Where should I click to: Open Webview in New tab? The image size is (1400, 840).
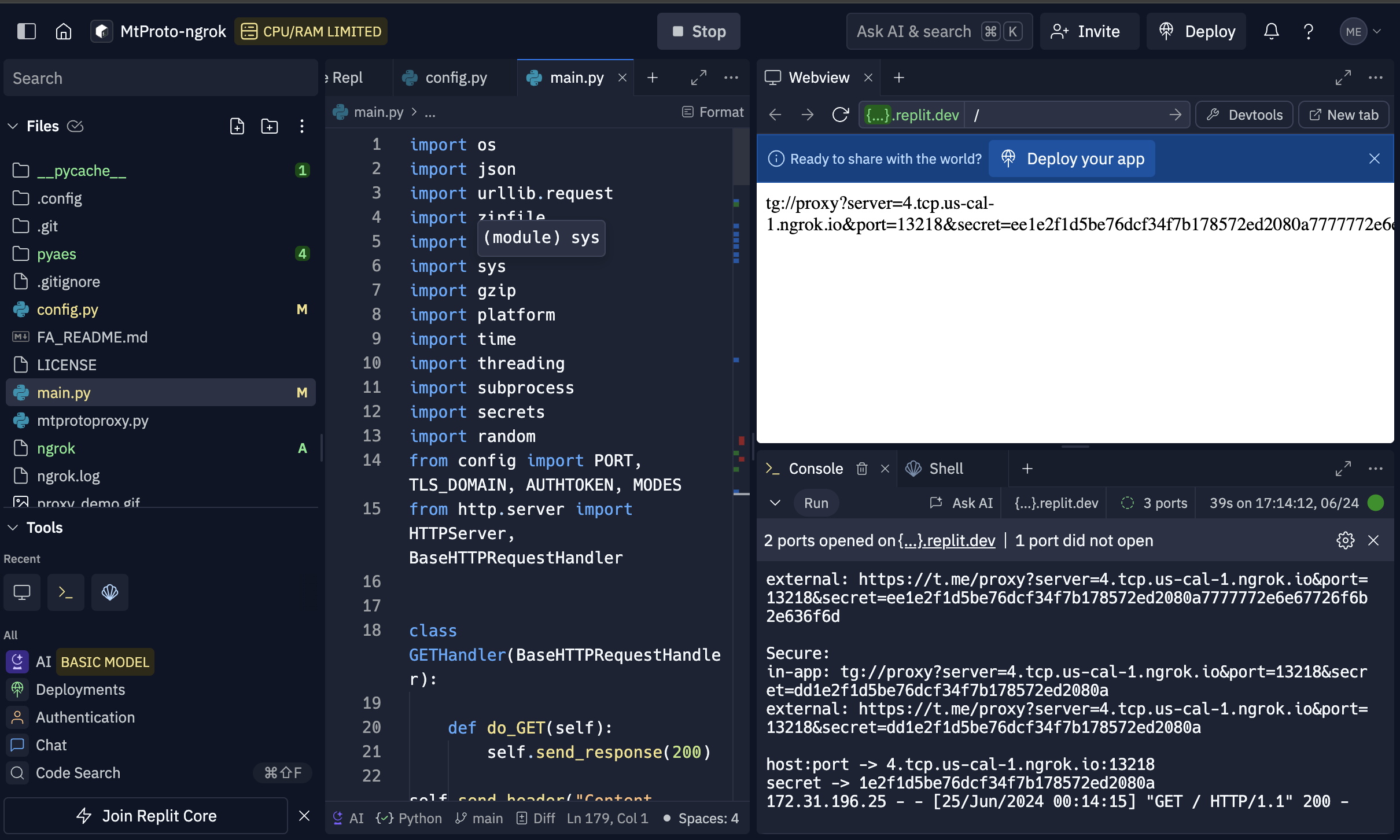pos(1344,115)
